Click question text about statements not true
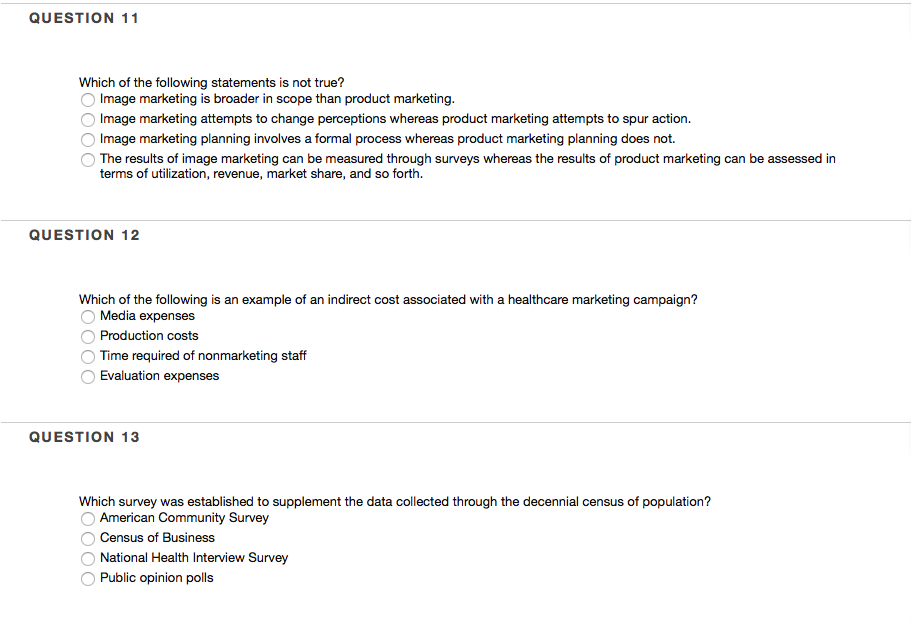The height and width of the screenshot is (622, 911). coord(211,82)
